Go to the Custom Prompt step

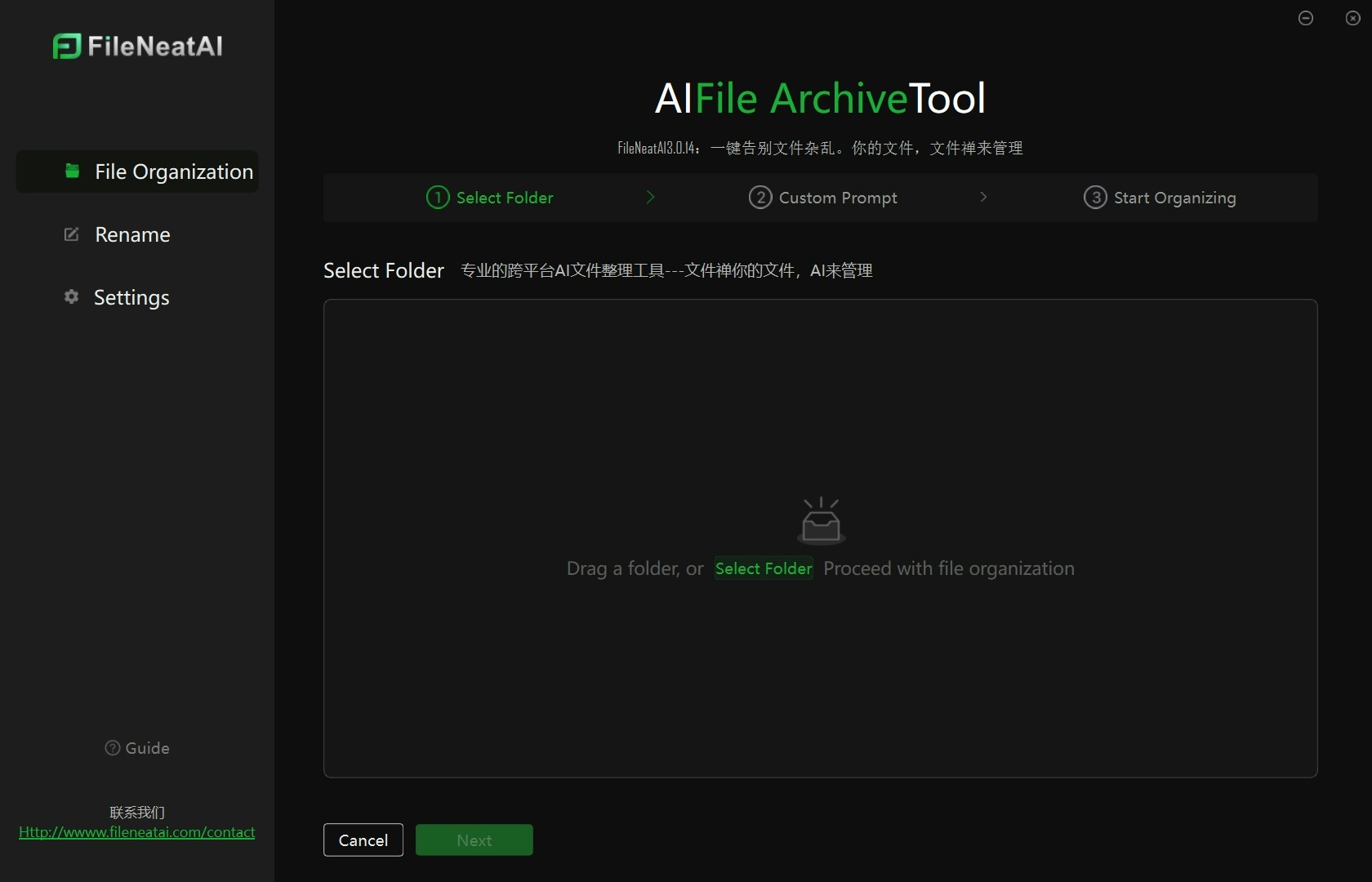823,198
